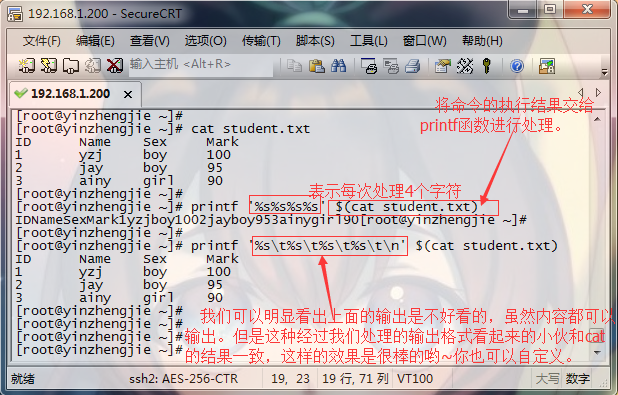Click the IDNameSexMark1yzjboy100 output line
Viewport: 618px width, 395px height.
point(271,220)
